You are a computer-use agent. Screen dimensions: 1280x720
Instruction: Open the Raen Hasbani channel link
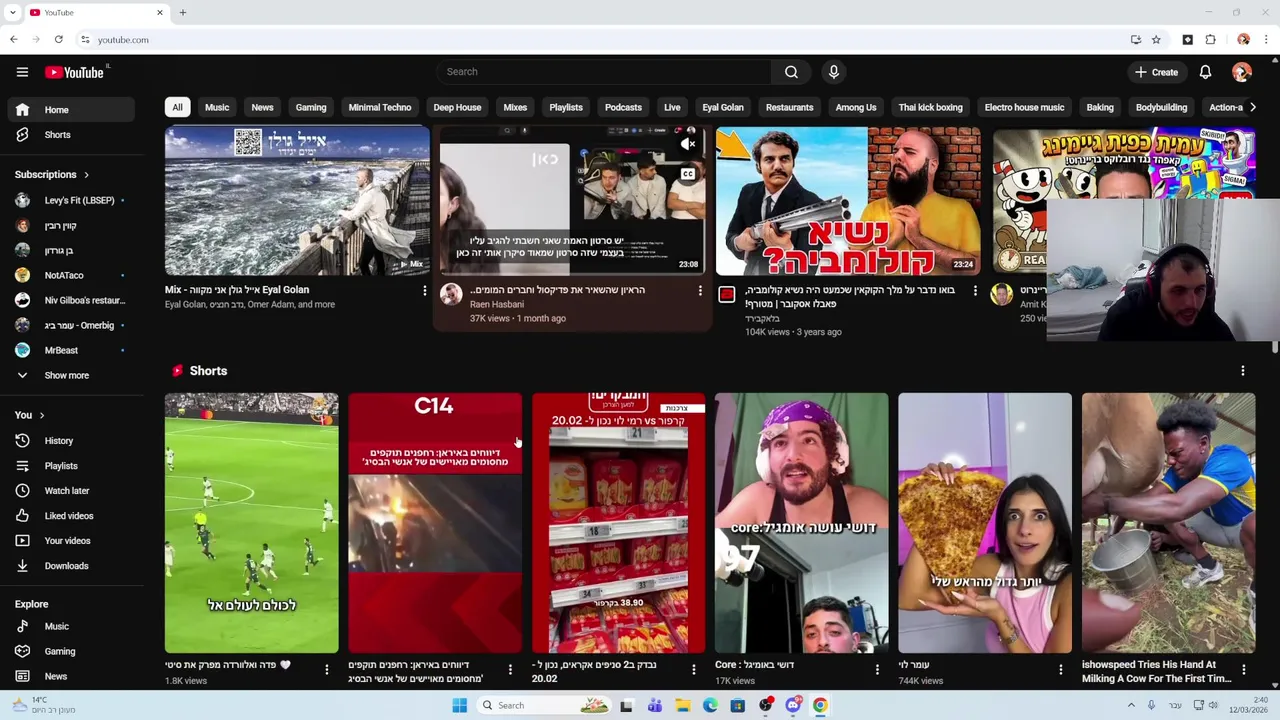point(495,304)
